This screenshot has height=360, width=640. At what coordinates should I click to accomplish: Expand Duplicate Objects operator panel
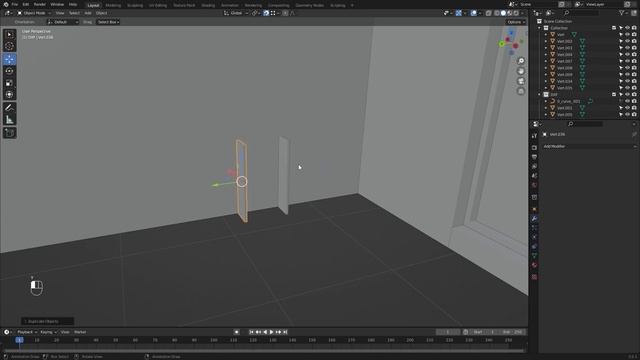click(47, 321)
